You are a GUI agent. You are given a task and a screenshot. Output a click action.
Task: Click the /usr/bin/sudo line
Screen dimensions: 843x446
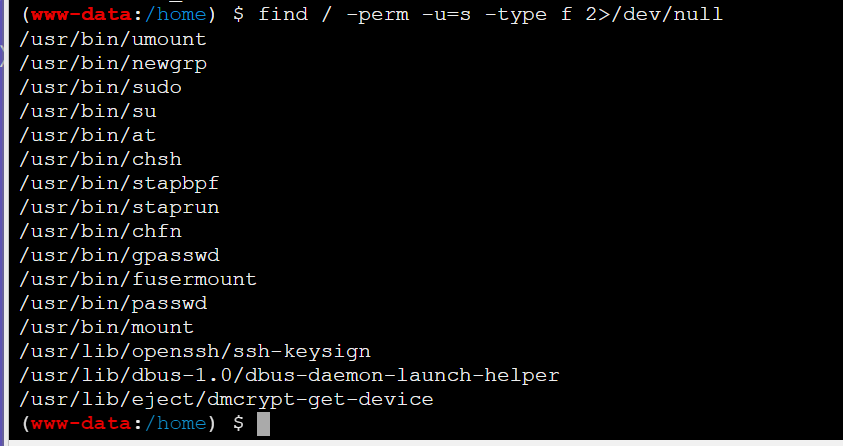pyautogui.click(x=100, y=87)
